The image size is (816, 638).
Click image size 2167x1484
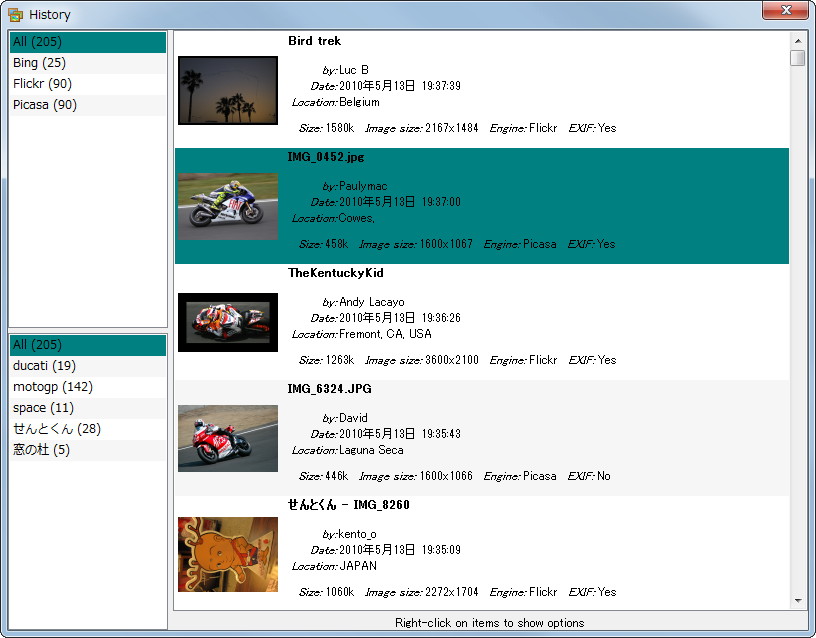[x=452, y=129]
